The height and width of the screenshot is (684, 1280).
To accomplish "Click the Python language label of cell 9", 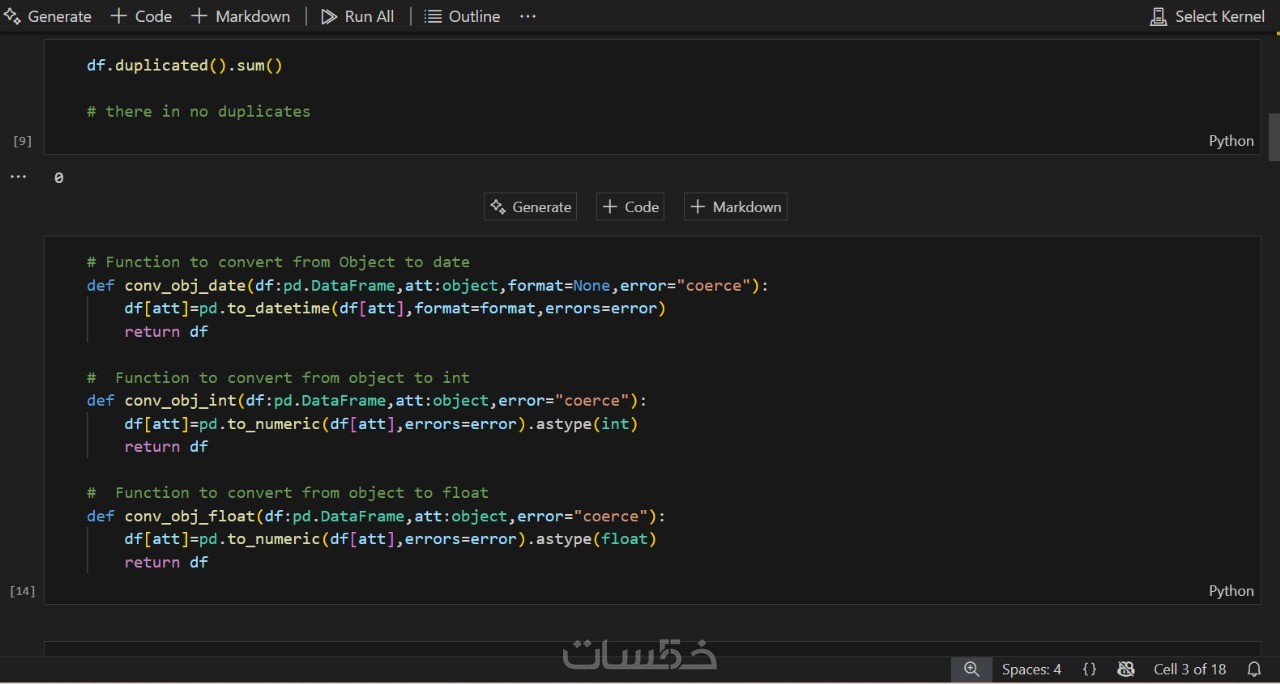I will pos(1231,141).
